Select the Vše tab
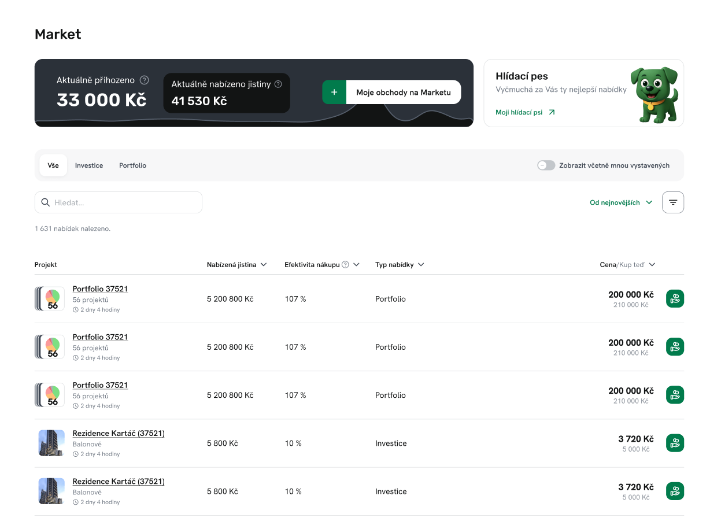Screen dimensions: 716x519 [x=53, y=165]
